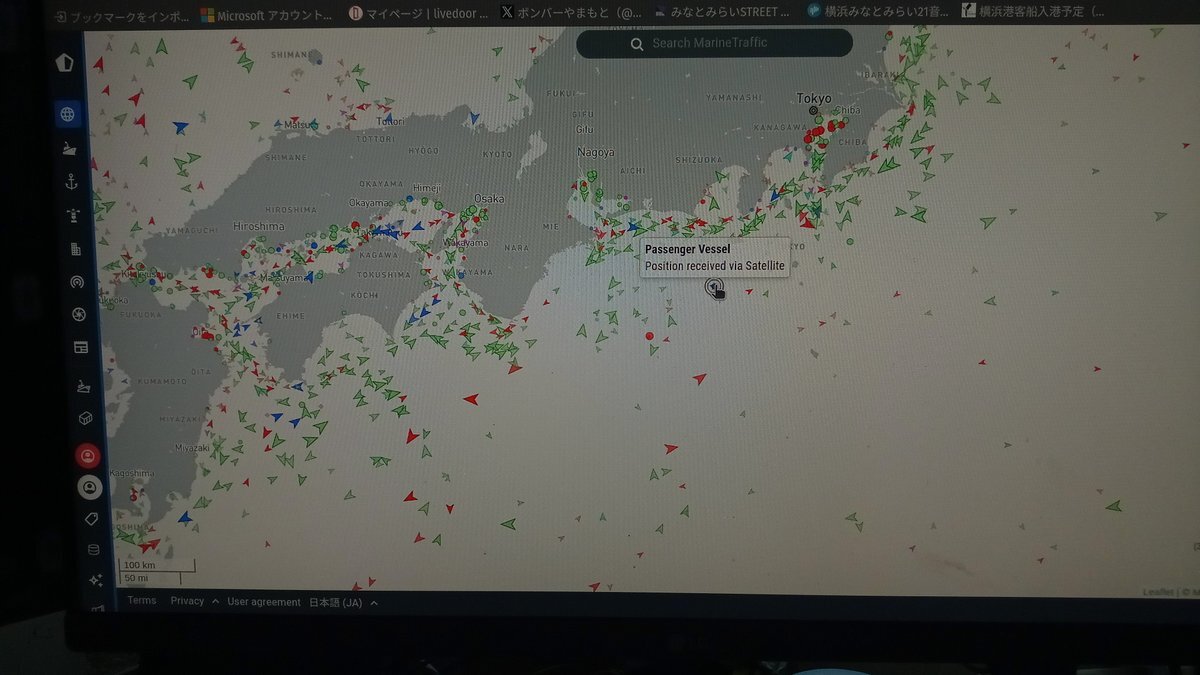The width and height of the screenshot is (1200, 675).
Task: Click the Osaka city label on map
Action: click(489, 198)
